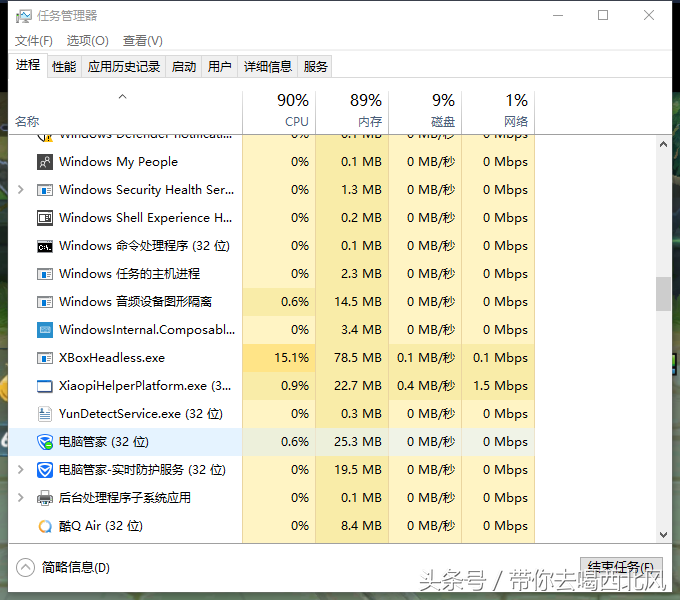The width and height of the screenshot is (680, 600).
Task: Select the Windows 任务的主机进程 name
Action: coord(130,274)
